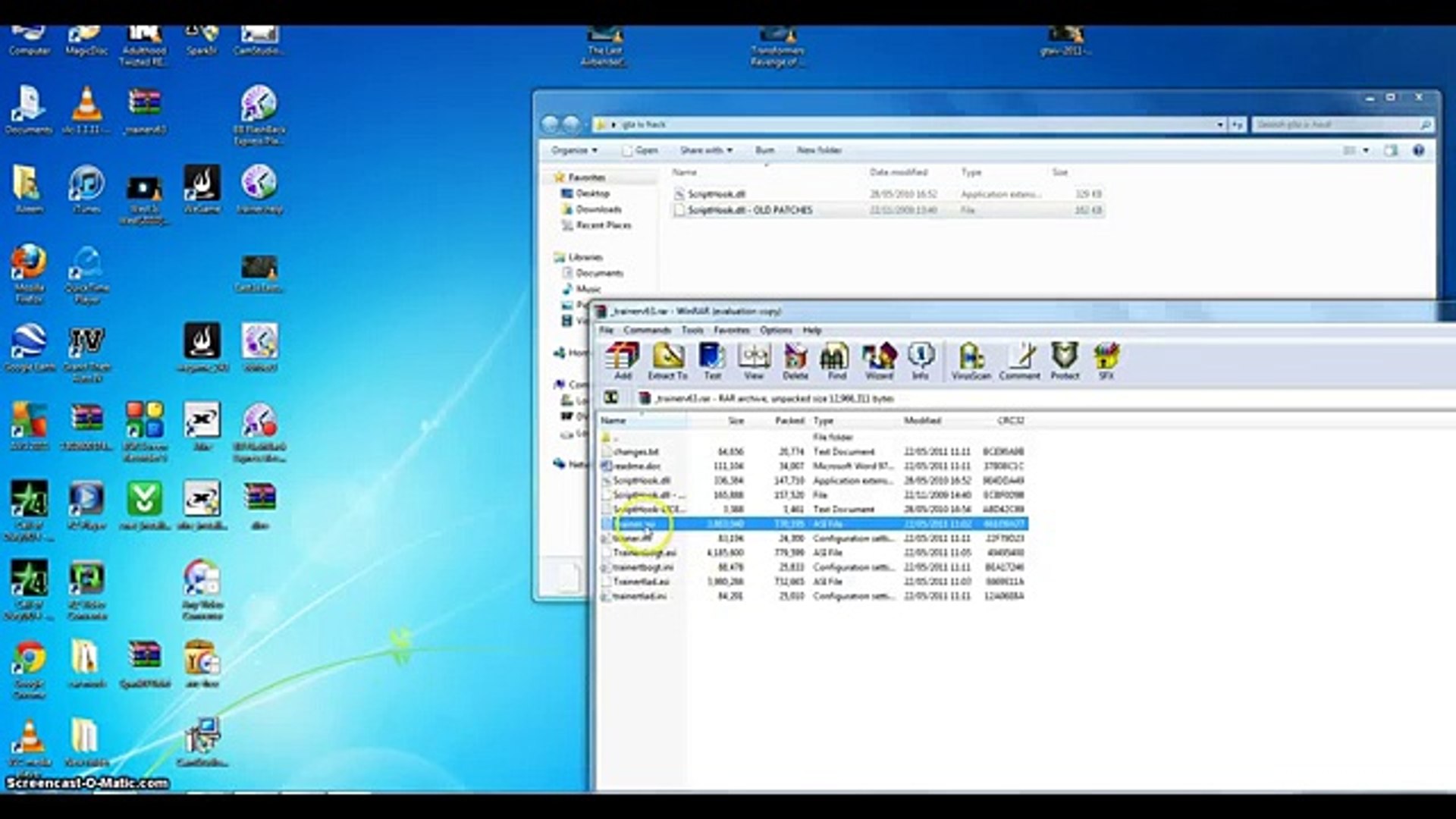Select the Mozilla Firefox desktop icon

[29, 274]
